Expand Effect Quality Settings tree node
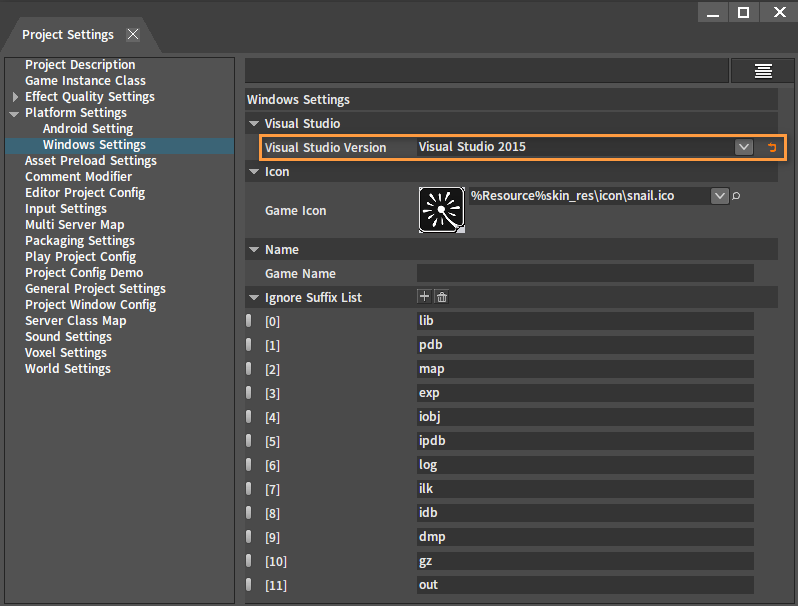The width and height of the screenshot is (798, 606). [15, 97]
